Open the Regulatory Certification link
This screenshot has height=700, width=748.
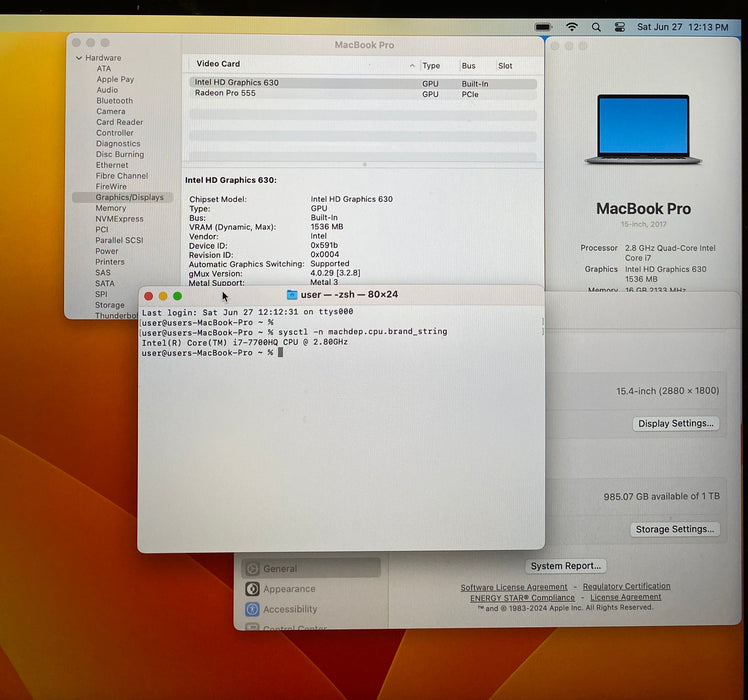point(626,586)
